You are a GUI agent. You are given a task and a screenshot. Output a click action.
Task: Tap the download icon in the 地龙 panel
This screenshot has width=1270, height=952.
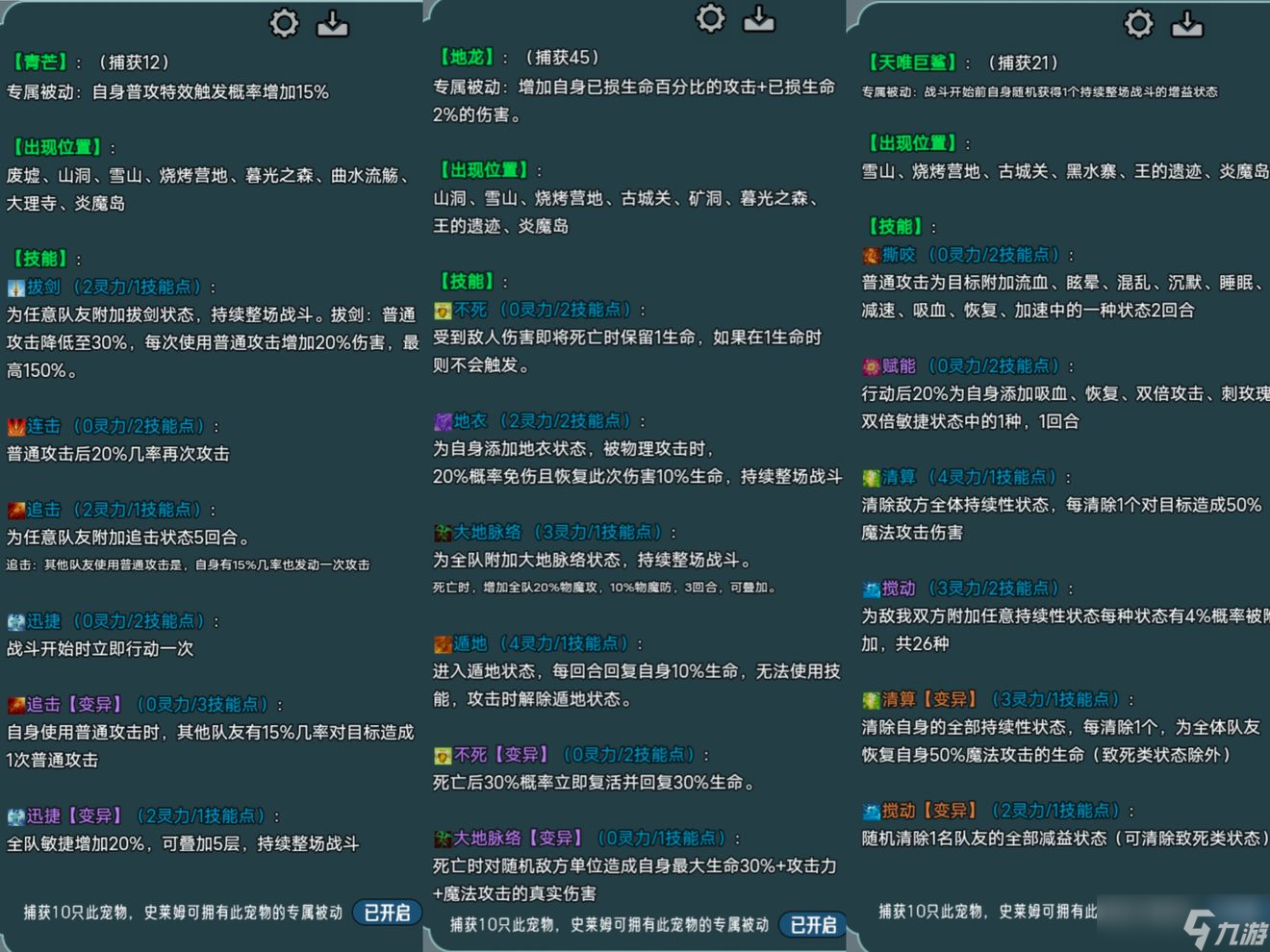coord(759,18)
